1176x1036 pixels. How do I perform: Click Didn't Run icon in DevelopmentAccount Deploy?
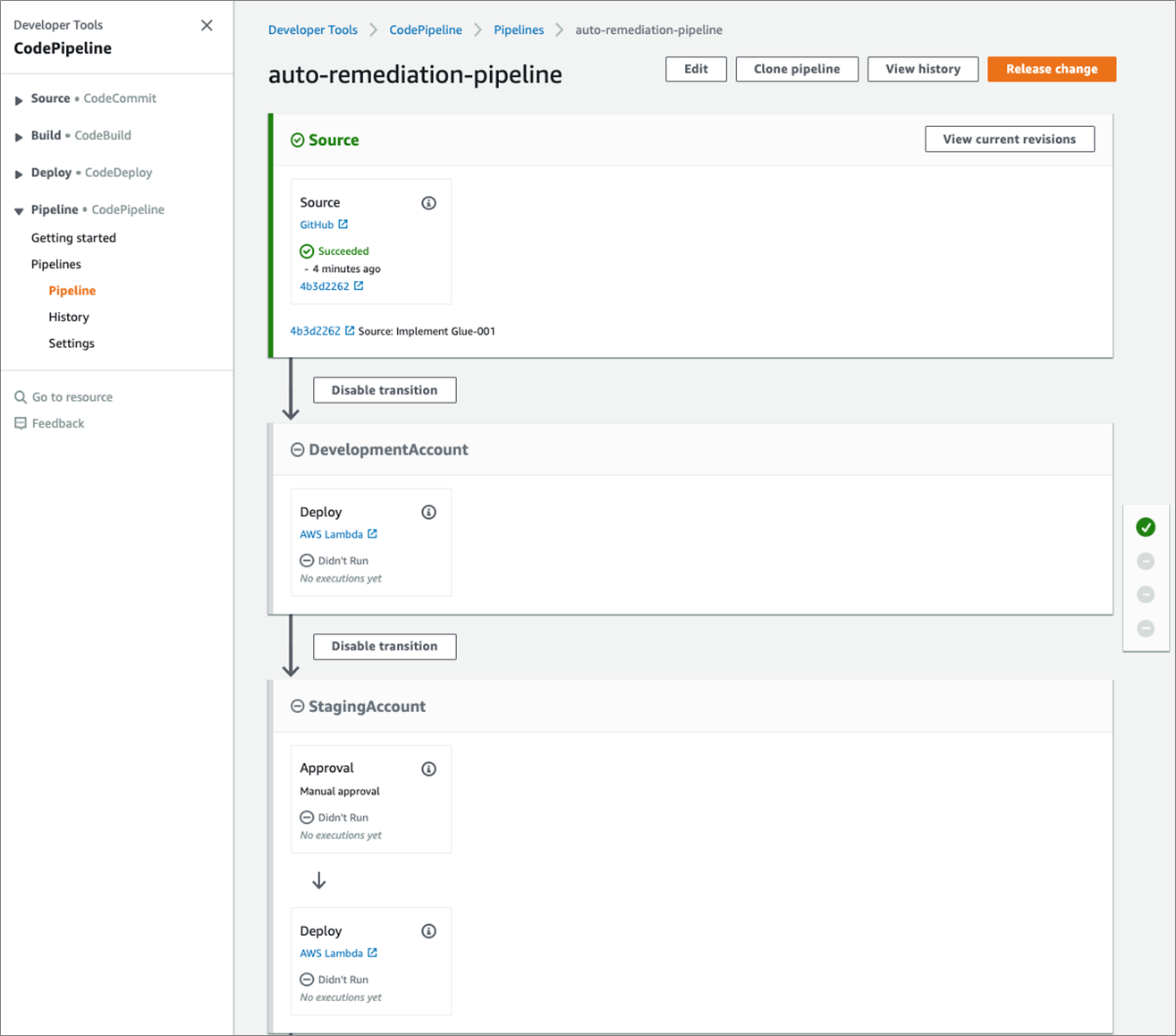pos(307,561)
